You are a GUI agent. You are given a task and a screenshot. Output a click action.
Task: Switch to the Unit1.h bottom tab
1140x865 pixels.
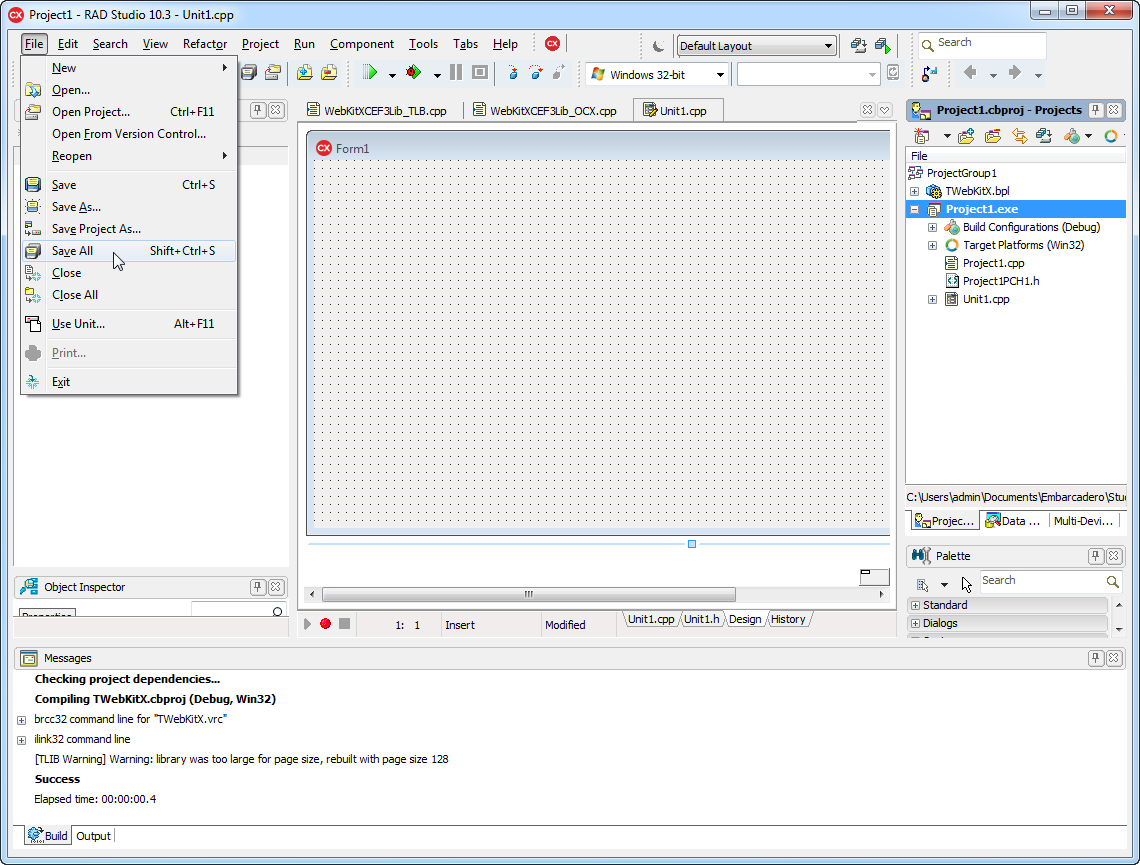click(702, 619)
